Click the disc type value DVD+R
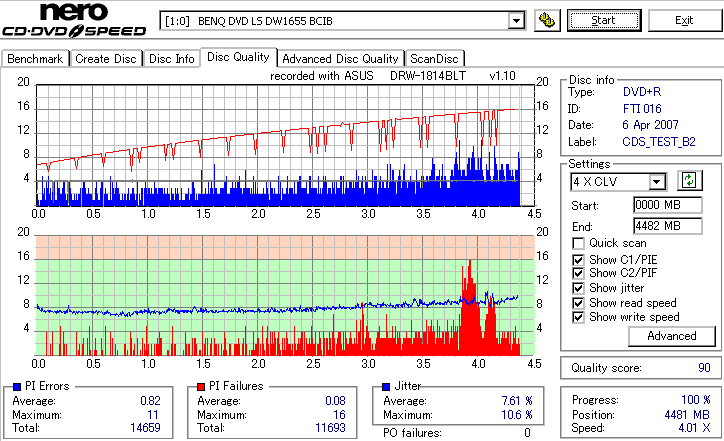The image size is (724, 441). tap(642, 92)
